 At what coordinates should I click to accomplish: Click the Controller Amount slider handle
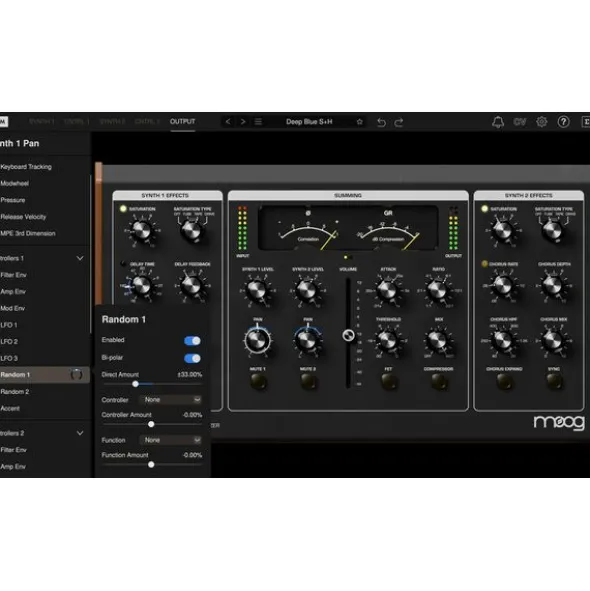click(151, 424)
